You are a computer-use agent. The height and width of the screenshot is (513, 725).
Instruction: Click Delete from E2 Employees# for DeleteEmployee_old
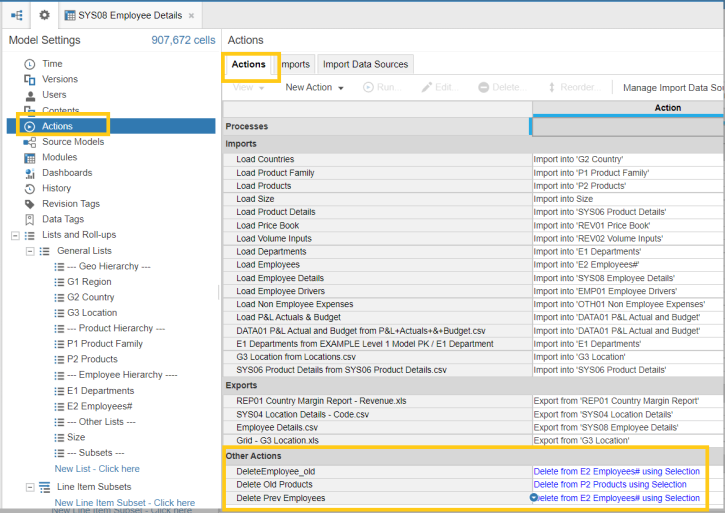tap(616, 471)
